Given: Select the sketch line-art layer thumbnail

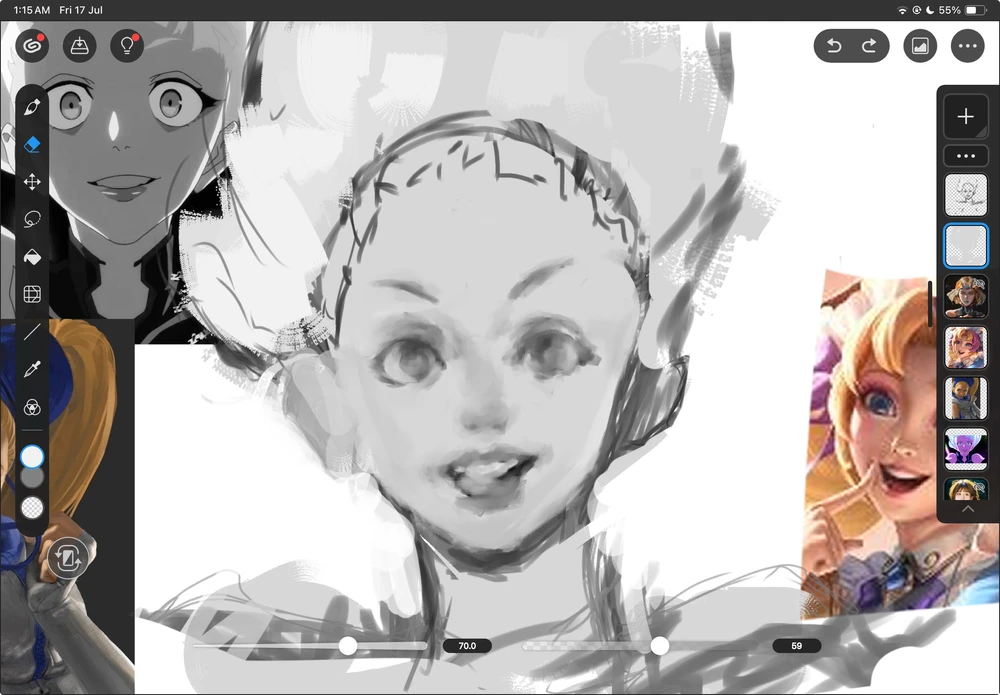Looking at the screenshot, I should coord(966,195).
